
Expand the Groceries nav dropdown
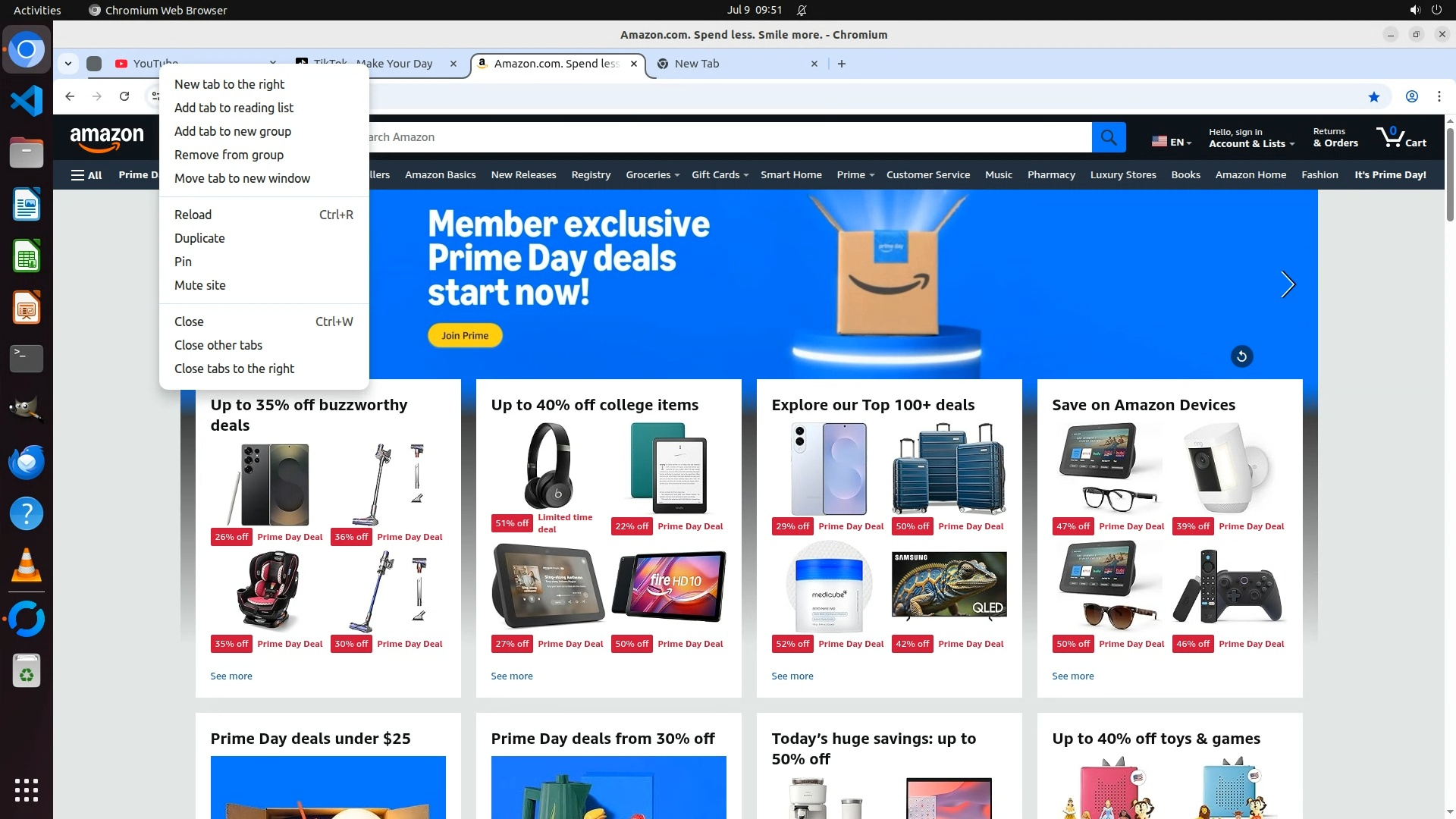(x=652, y=174)
